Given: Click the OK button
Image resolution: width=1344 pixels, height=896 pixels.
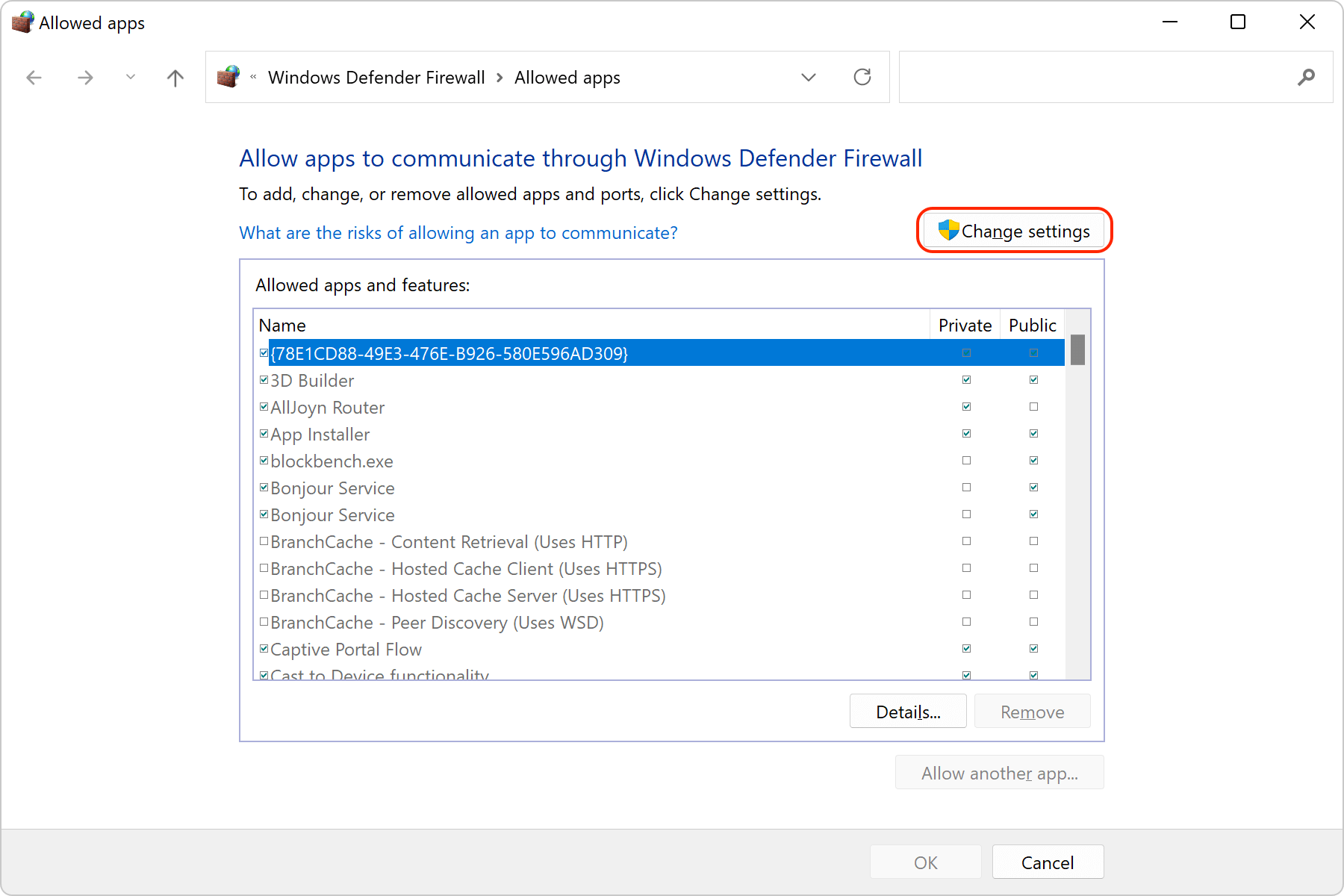Looking at the screenshot, I should point(926,862).
